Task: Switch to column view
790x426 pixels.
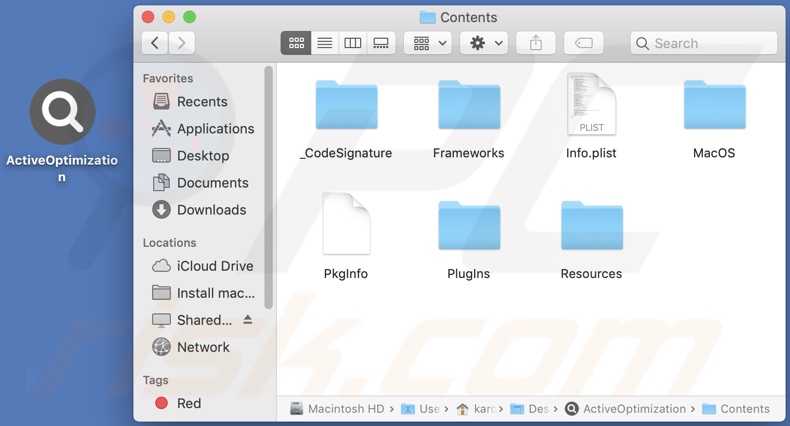Action: click(353, 43)
